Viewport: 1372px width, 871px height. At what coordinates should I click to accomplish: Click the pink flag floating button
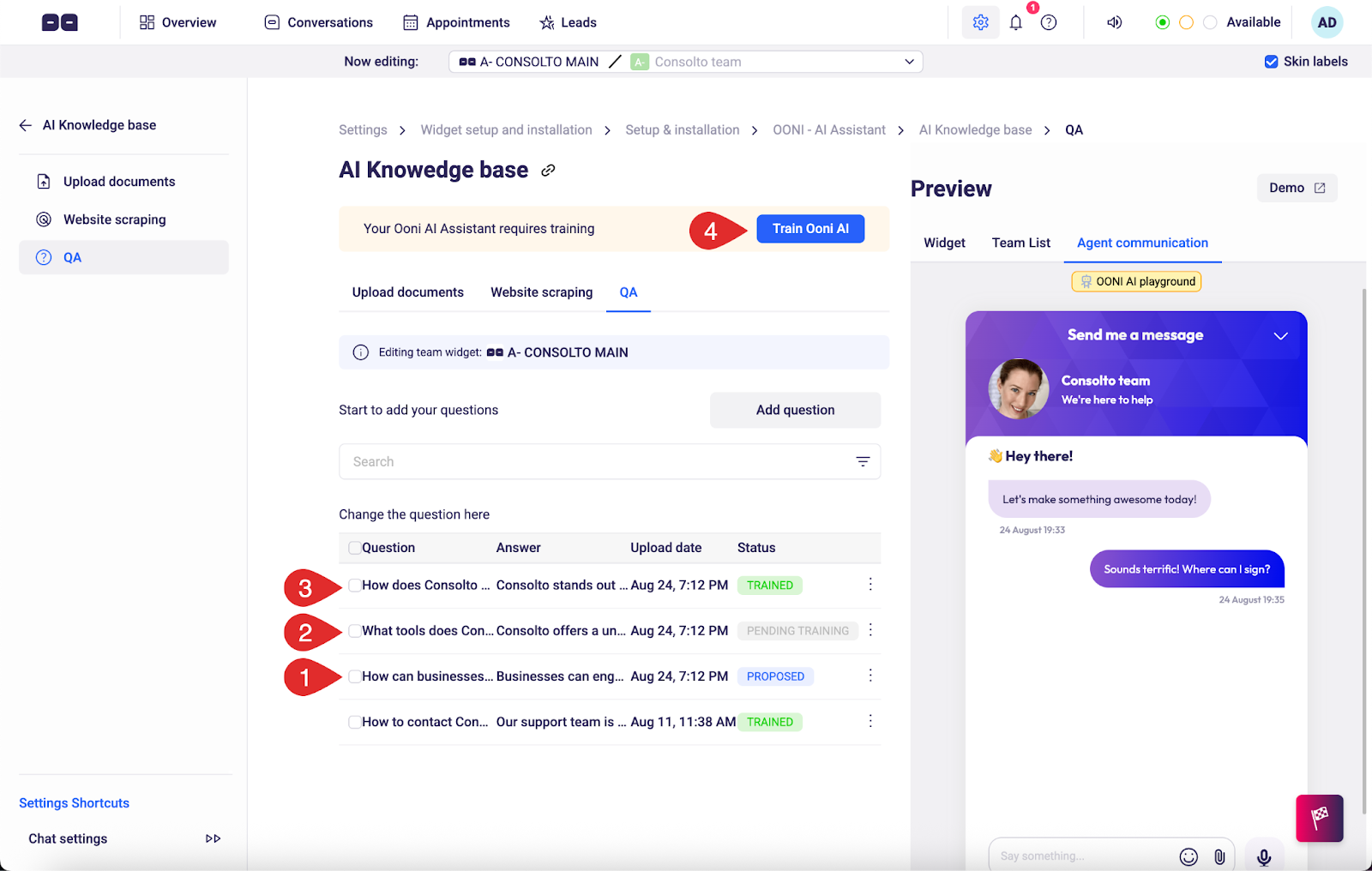coord(1320,818)
